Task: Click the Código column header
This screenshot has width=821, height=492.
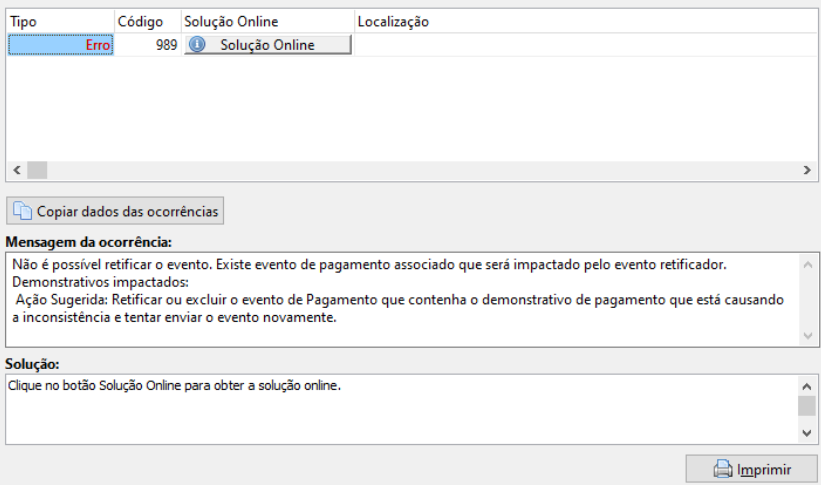Action: point(148,21)
